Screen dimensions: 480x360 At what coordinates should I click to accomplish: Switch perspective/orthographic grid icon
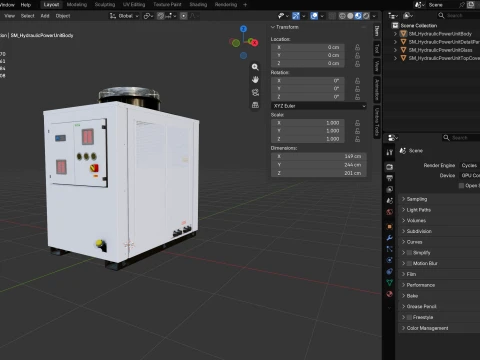click(255, 105)
